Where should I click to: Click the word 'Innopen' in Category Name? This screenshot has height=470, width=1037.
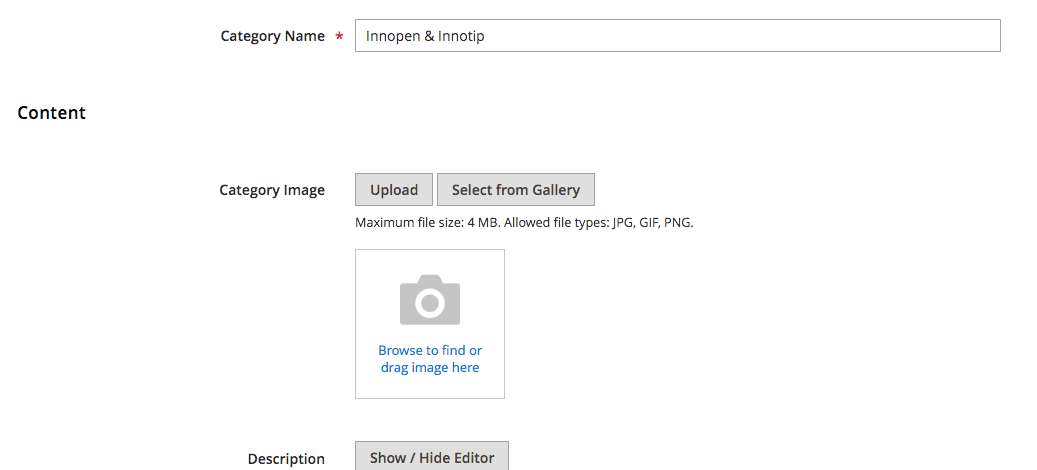click(x=392, y=36)
